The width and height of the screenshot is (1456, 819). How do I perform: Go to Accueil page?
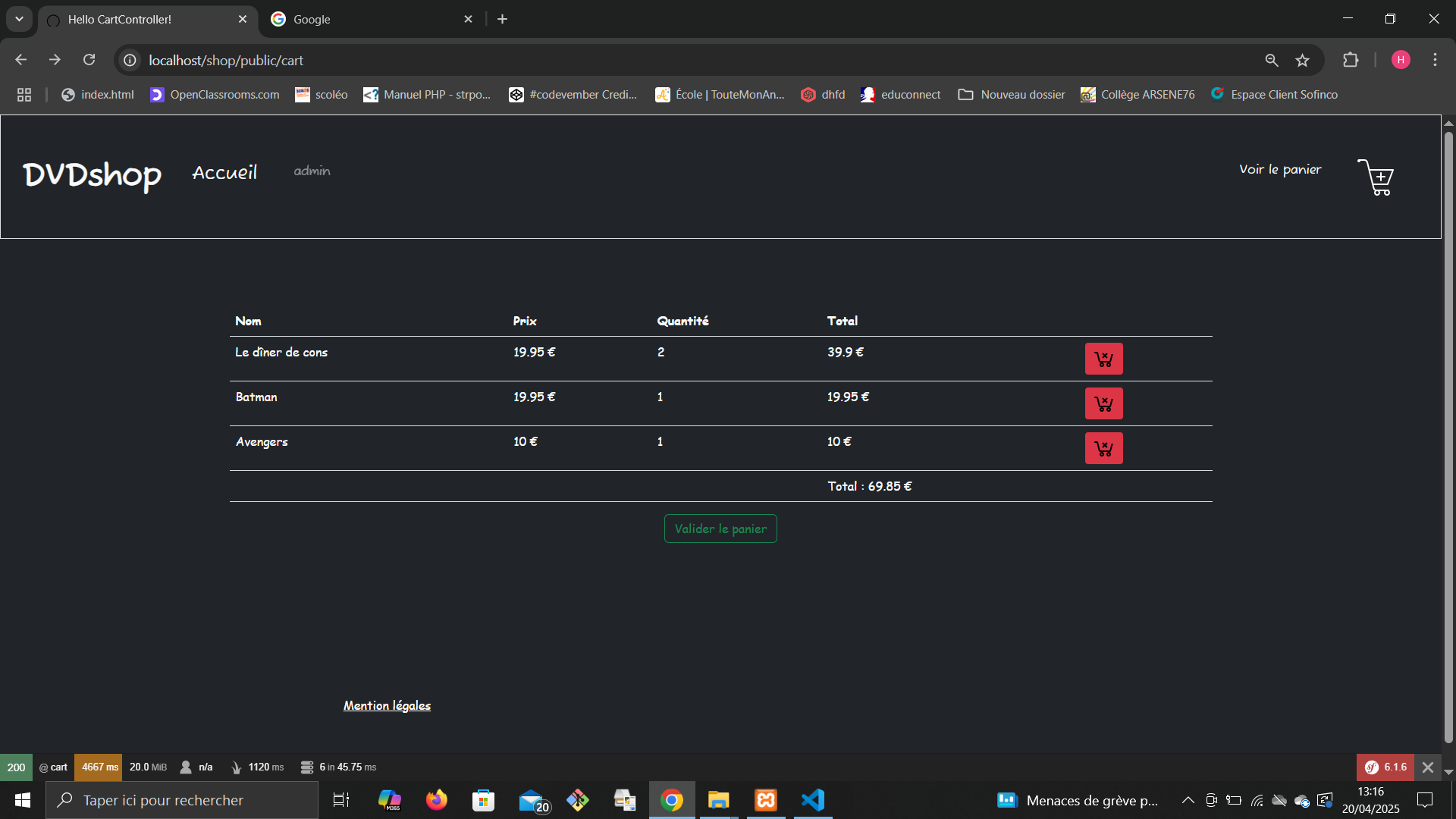click(x=224, y=173)
